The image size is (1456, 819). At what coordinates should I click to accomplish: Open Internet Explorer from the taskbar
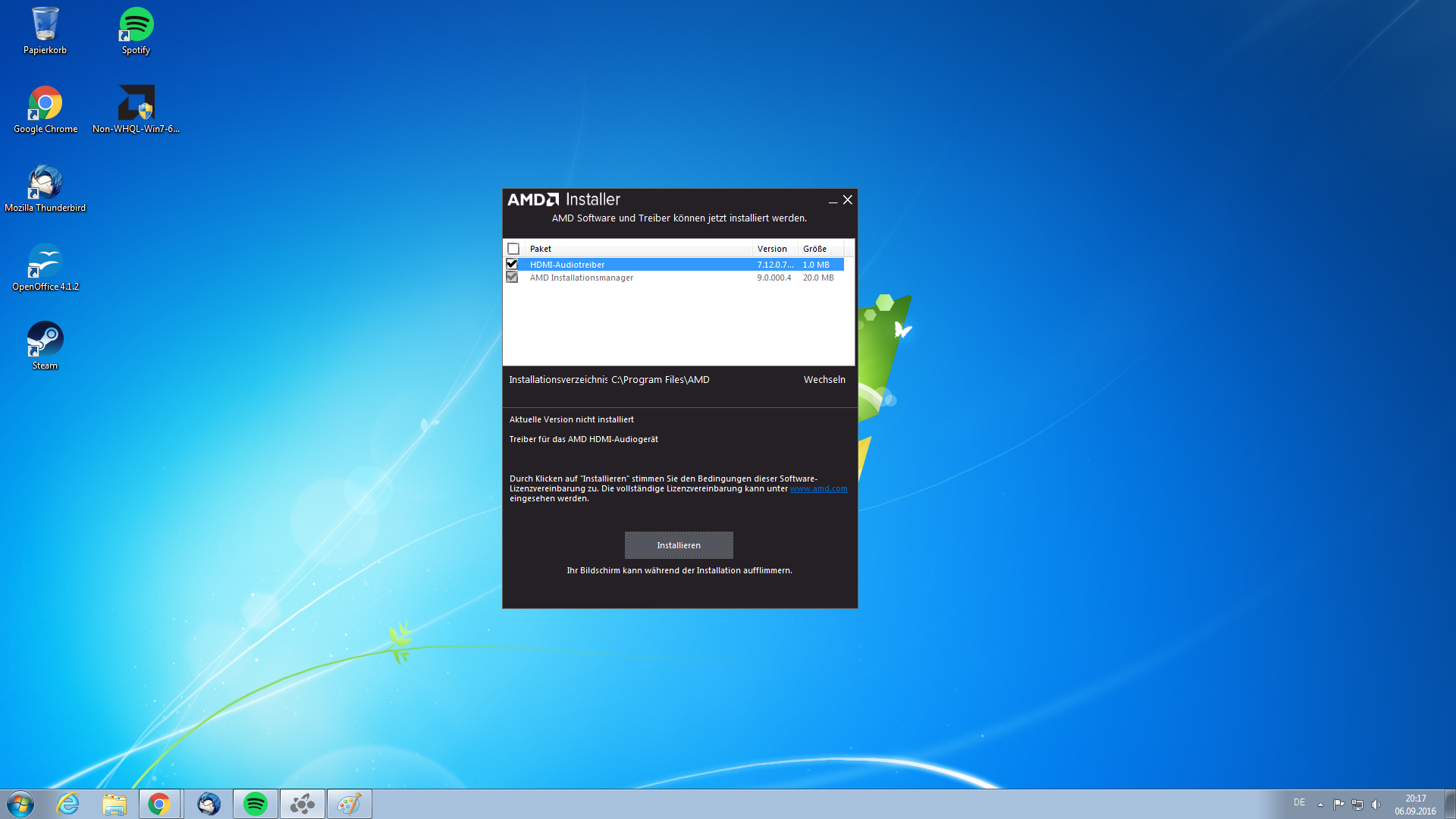pyautogui.click(x=68, y=804)
